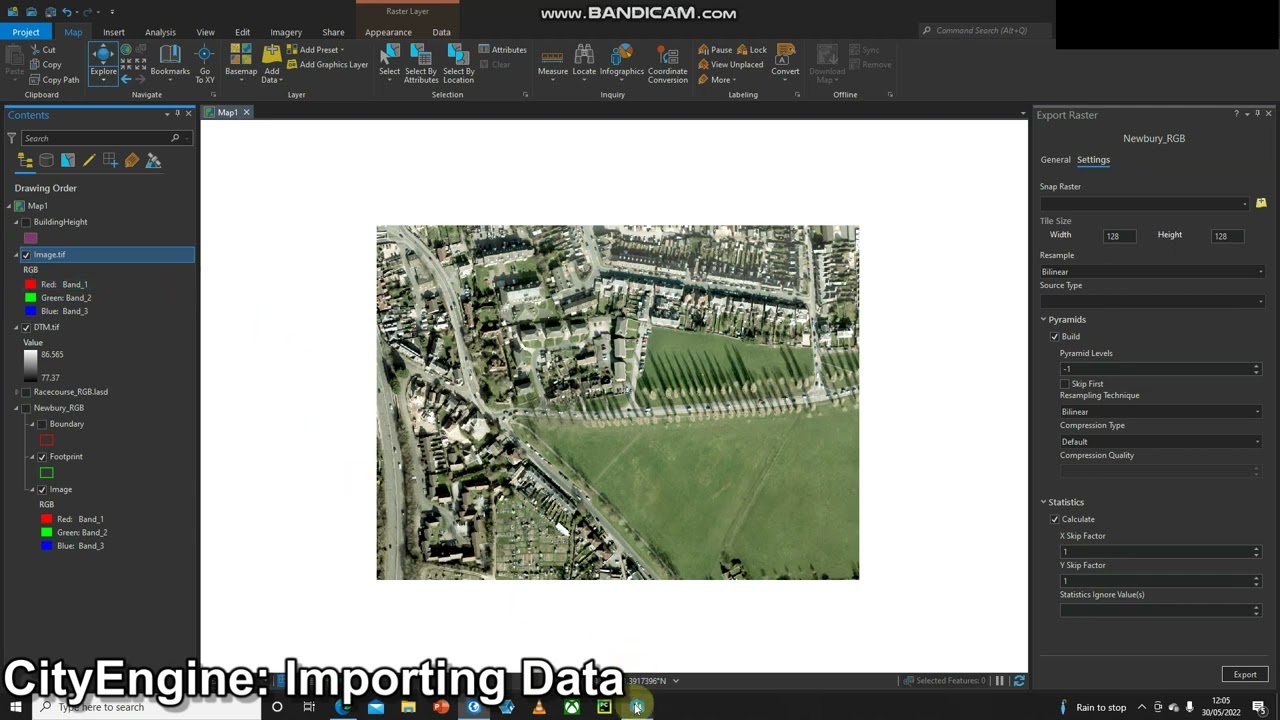Toggle BuildingHeight layer visibility
Screen dimensions: 1280x720
(x=26, y=222)
